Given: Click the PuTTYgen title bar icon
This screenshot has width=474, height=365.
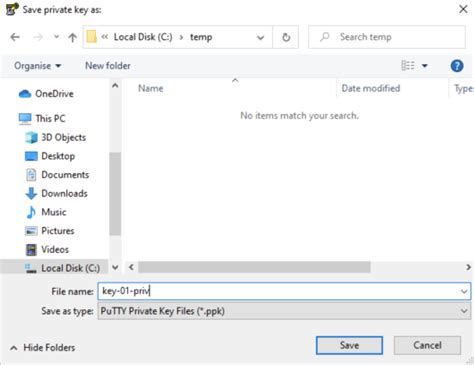Looking at the screenshot, I should tap(12, 9).
